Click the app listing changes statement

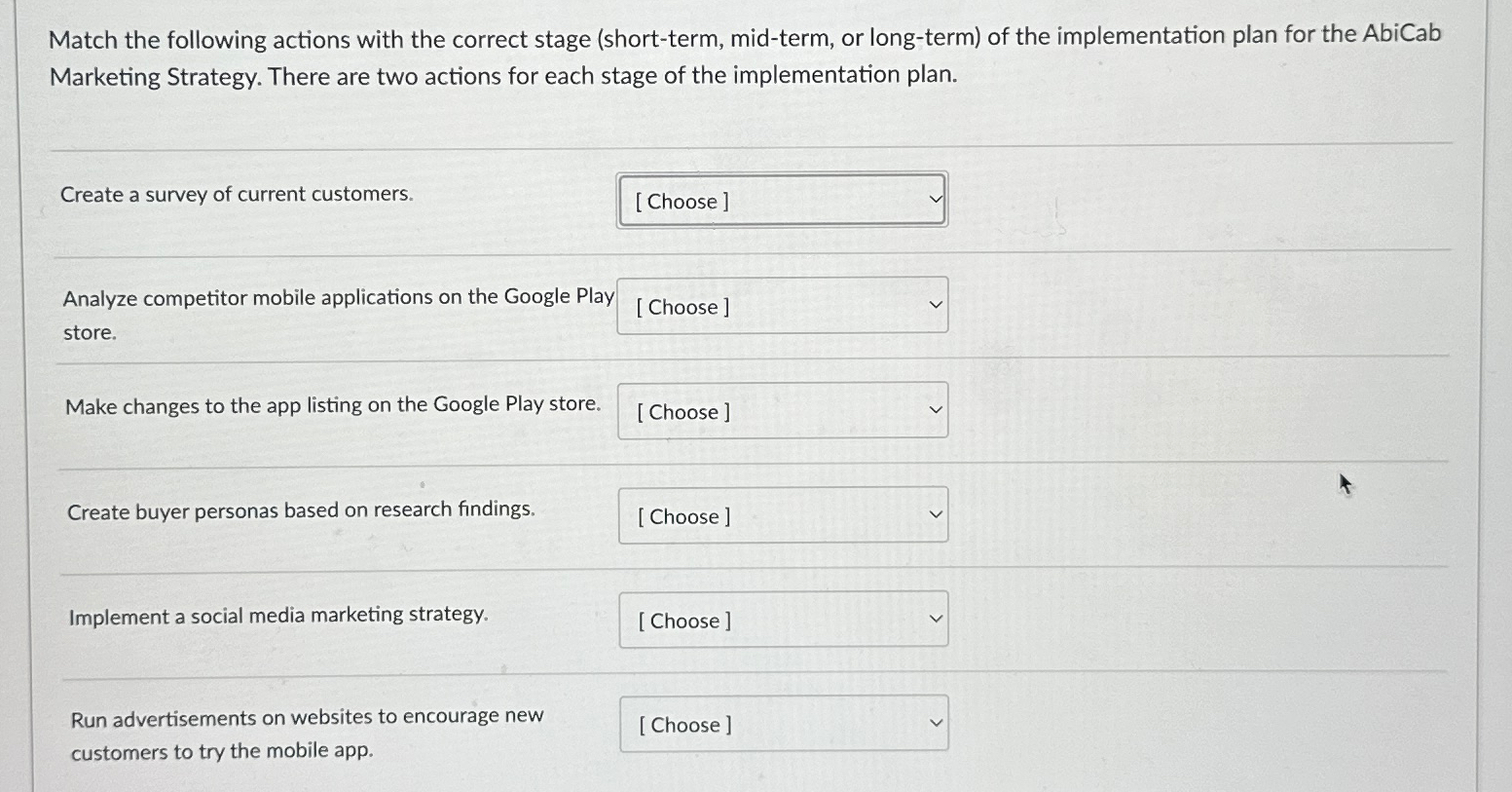(331, 404)
